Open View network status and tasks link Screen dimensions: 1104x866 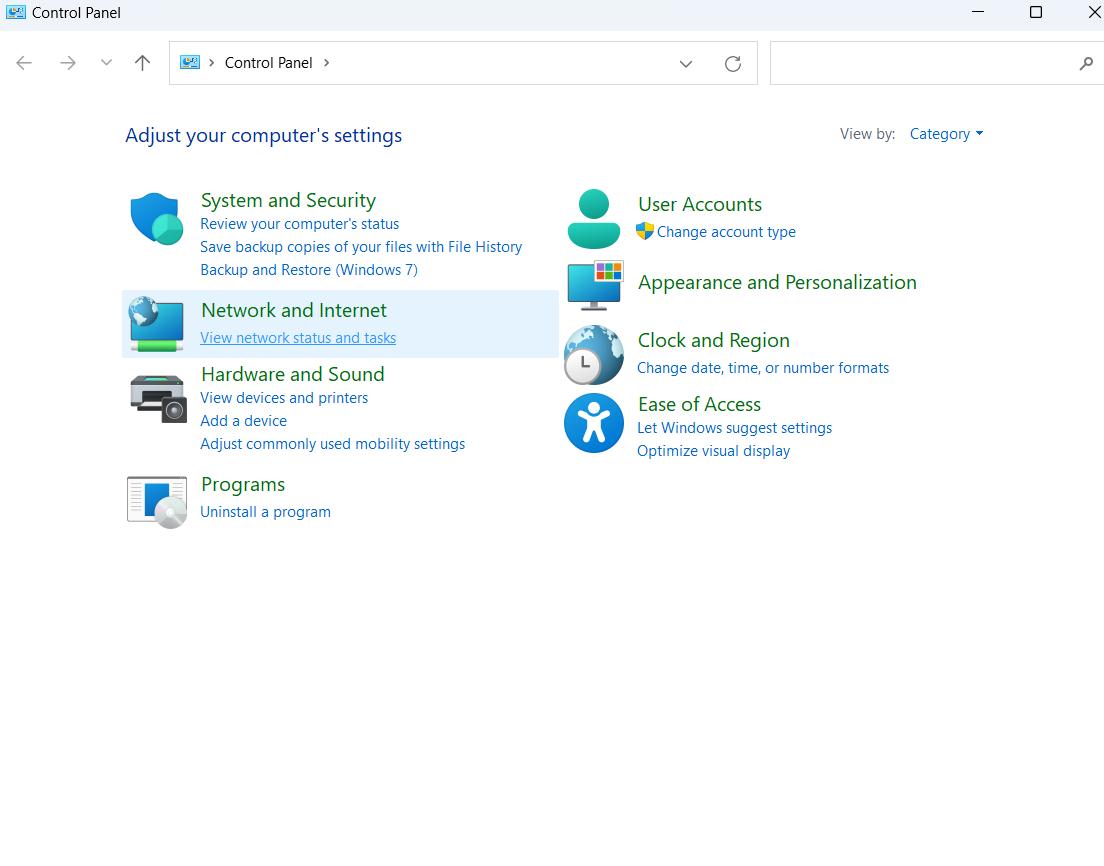pyautogui.click(x=298, y=338)
